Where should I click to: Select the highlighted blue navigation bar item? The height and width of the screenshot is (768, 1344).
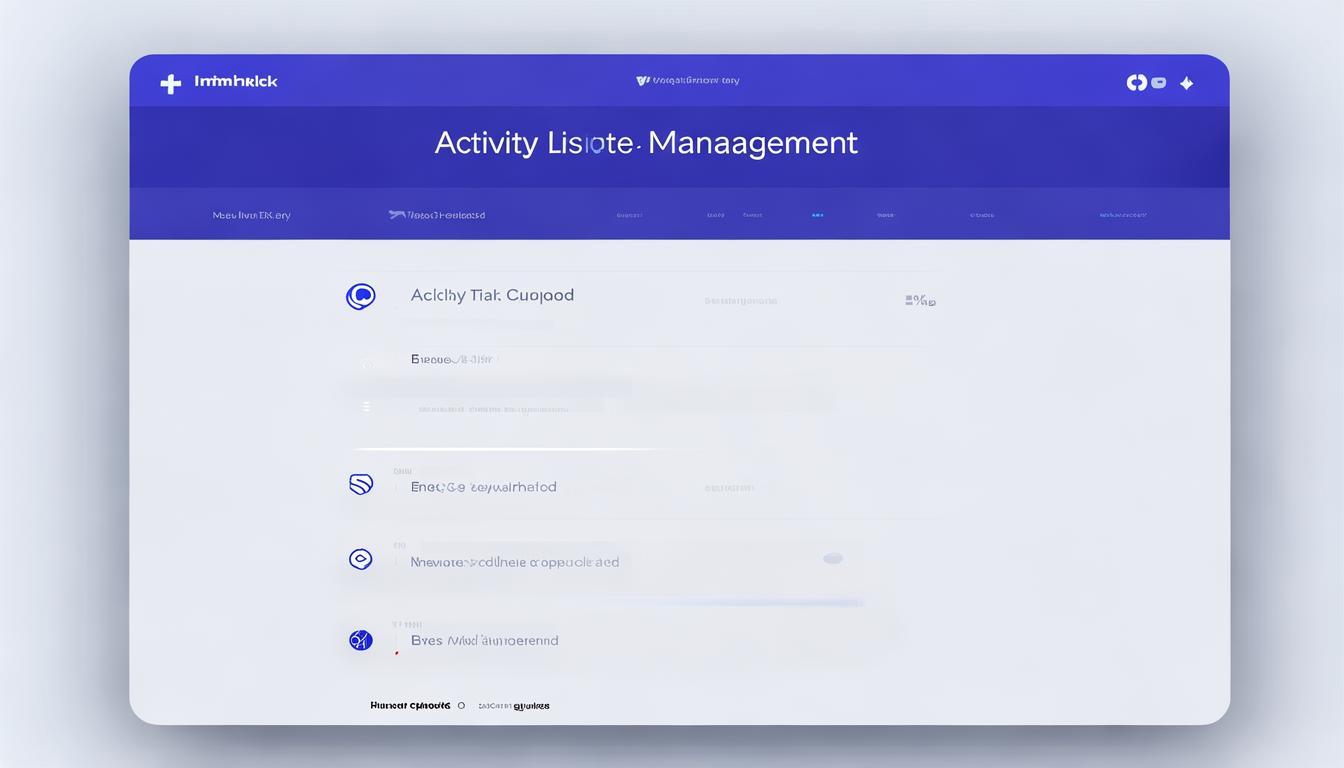pos(817,215)
